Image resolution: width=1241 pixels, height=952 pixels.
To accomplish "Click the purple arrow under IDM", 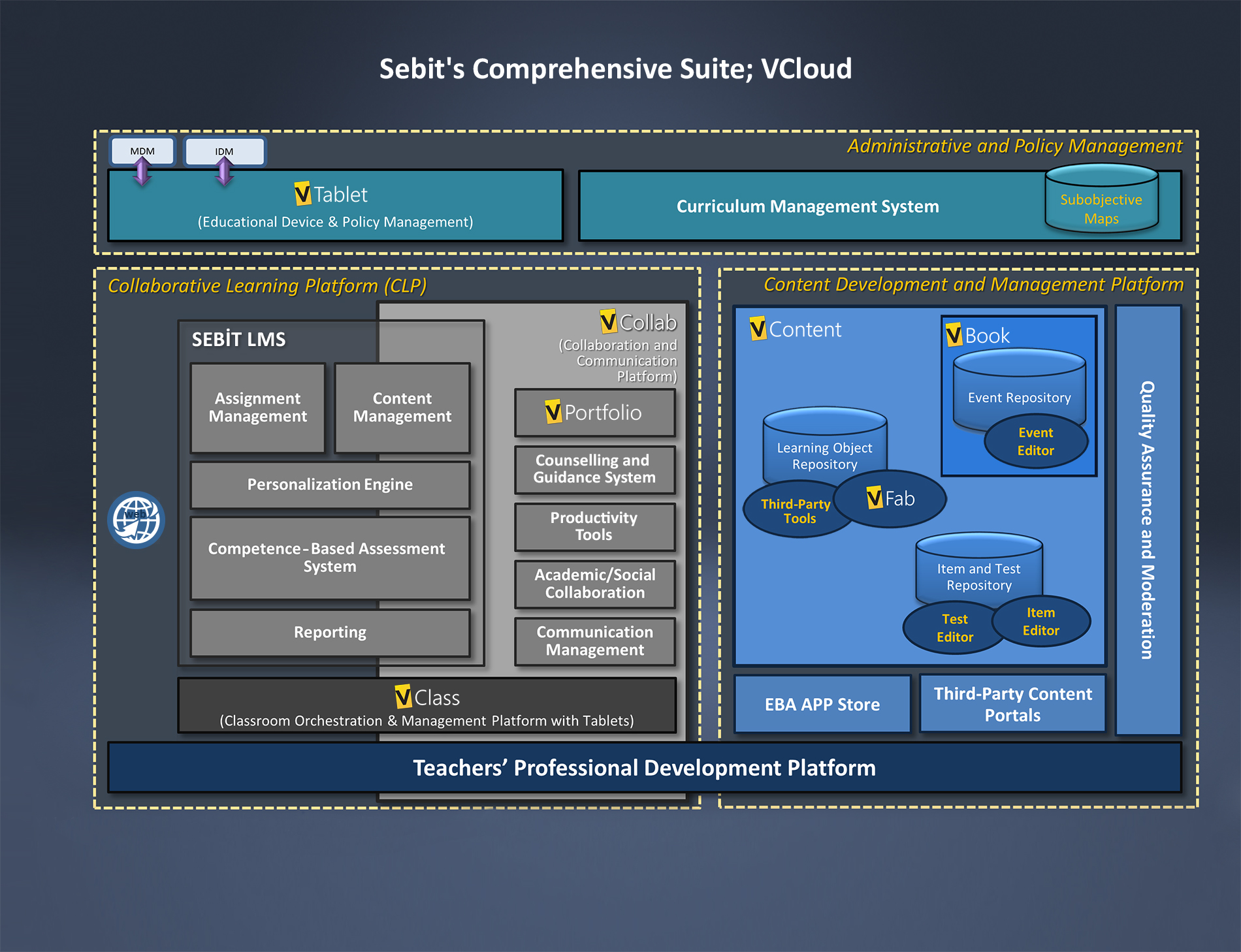I will click(x=224, y=172).
